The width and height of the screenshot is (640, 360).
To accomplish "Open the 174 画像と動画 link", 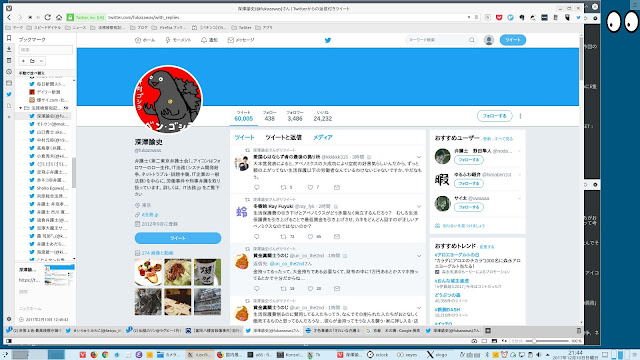I will (x=157, y=253).
